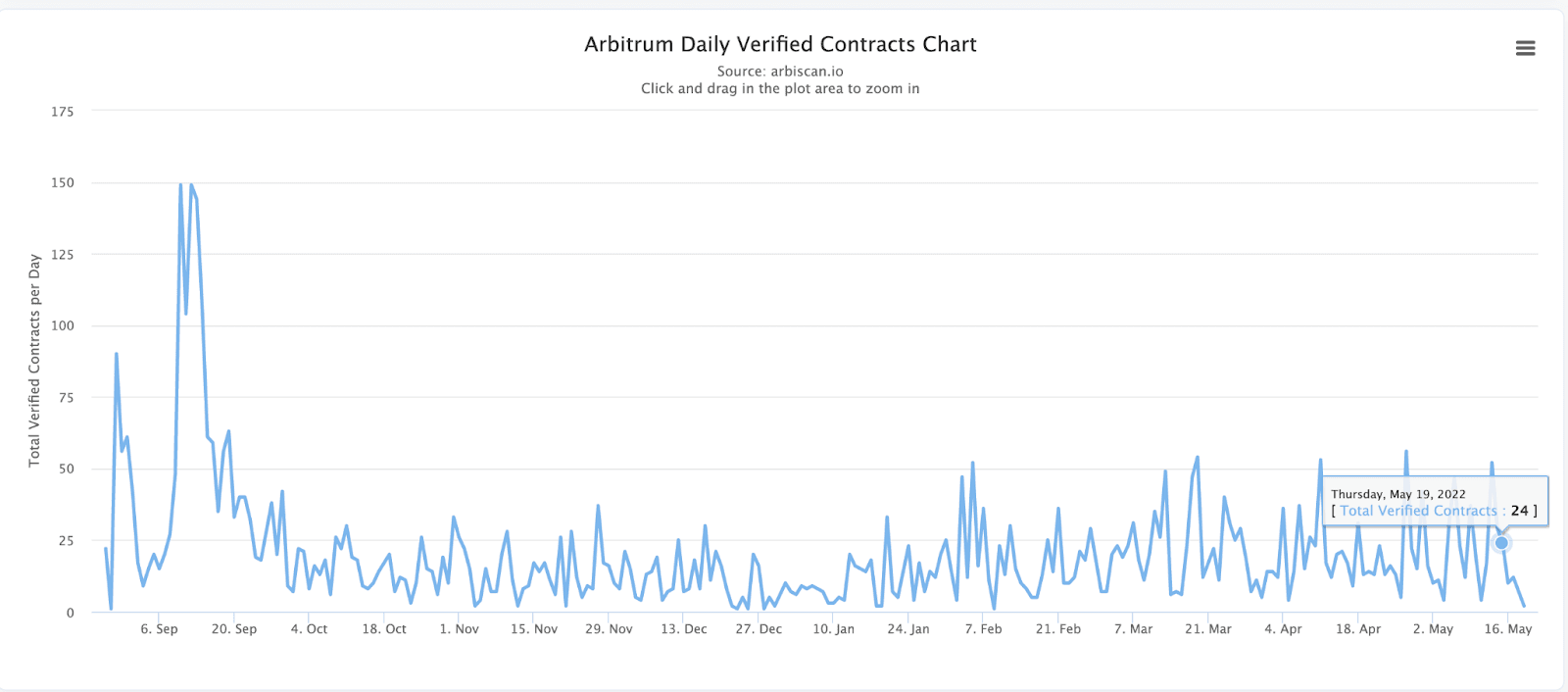Select the 6. Sep x-axis label
This screenshot has height=692, width=1568.
[159, 628]
